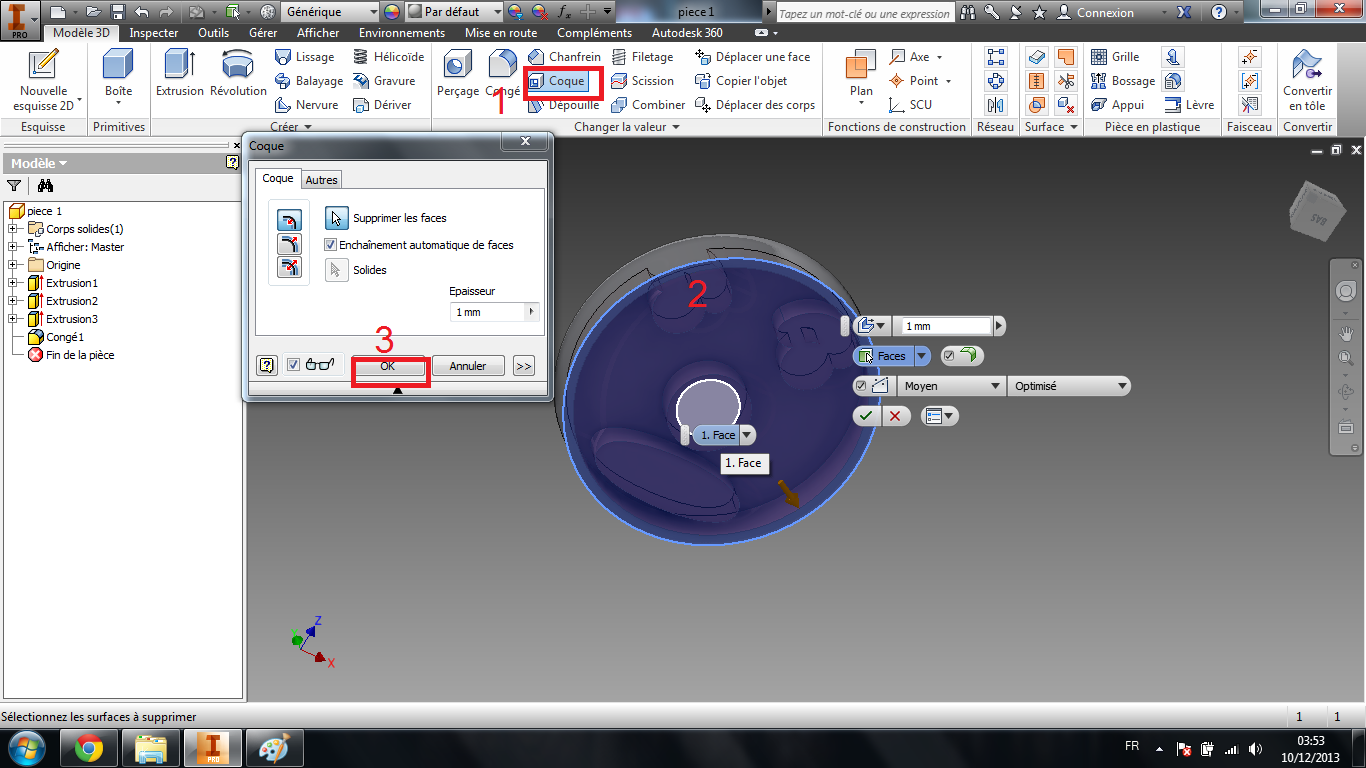
Task: Click keyword search box in title bar
Action: 864,13
